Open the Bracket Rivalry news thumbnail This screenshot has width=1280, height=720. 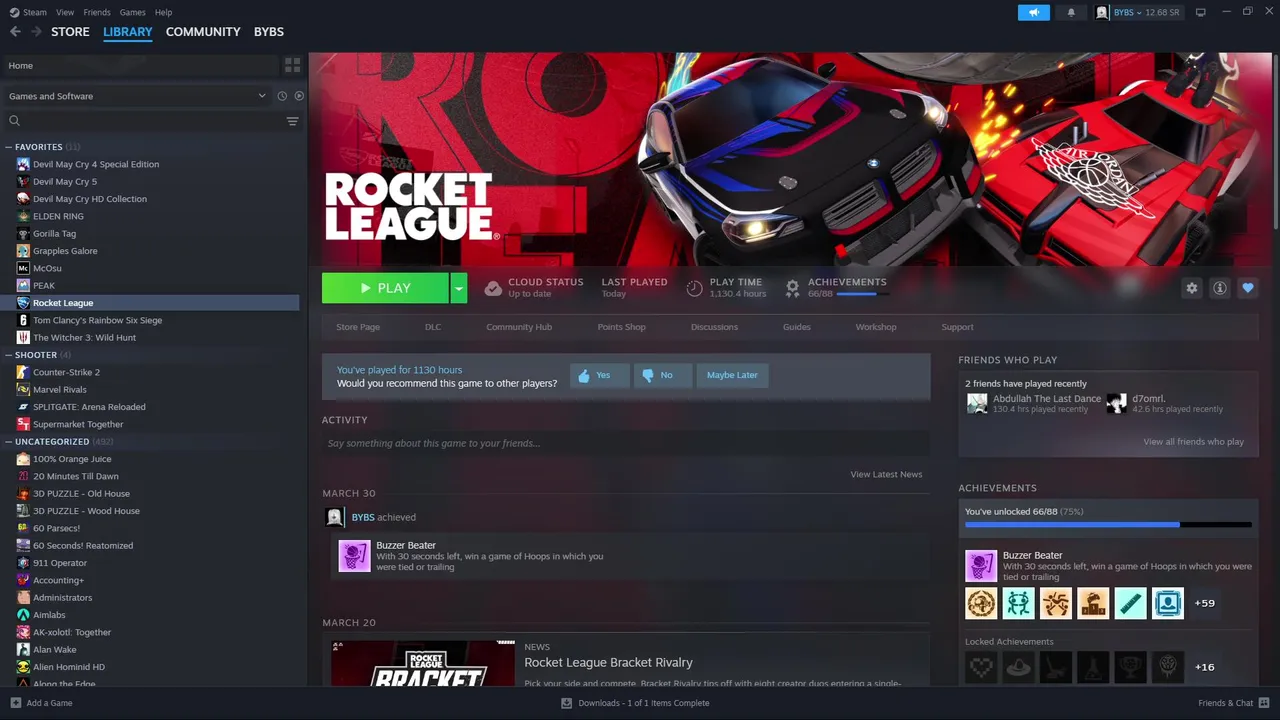click(423, 663)
